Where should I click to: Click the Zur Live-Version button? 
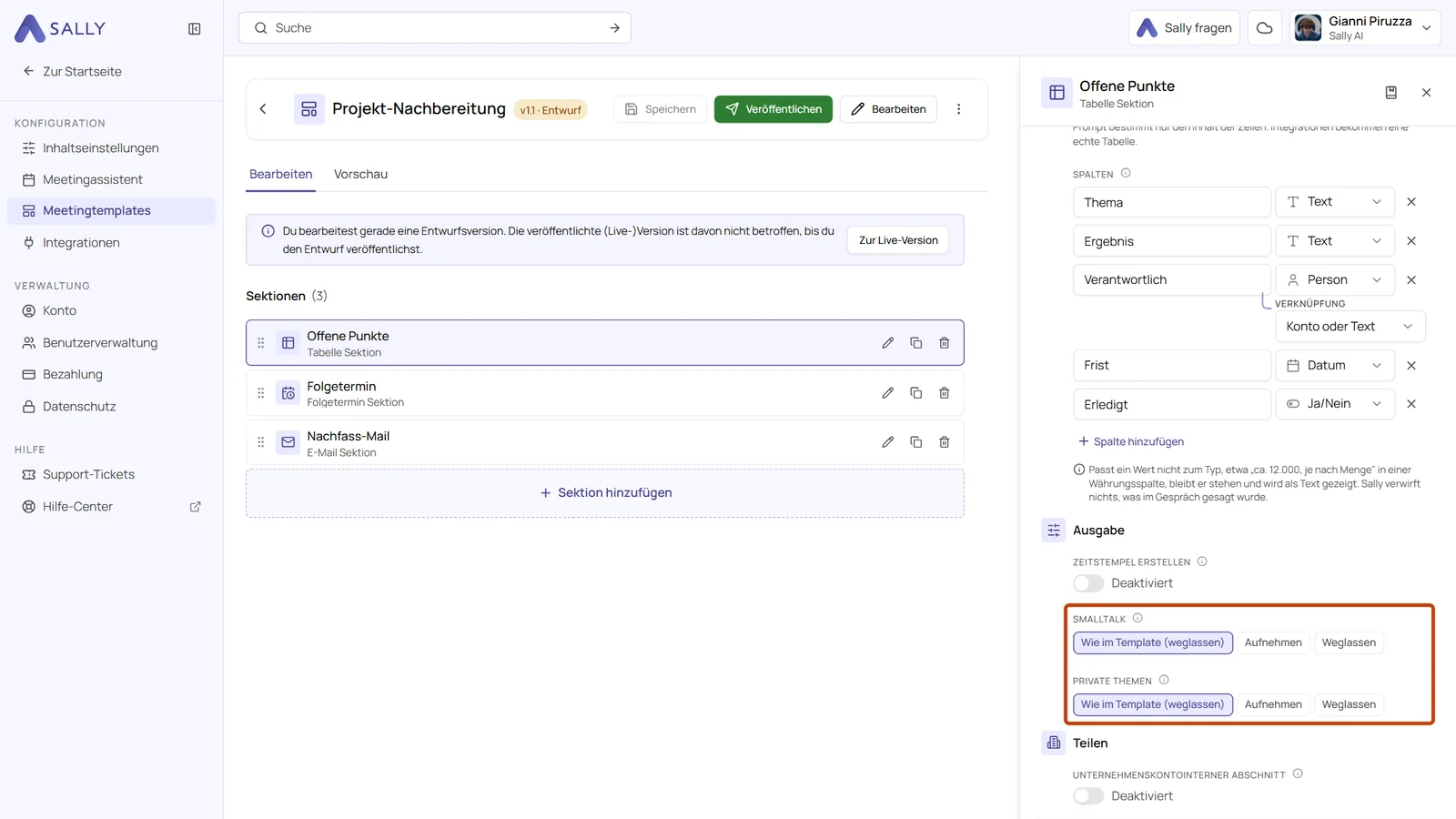(x=898, y=240)
